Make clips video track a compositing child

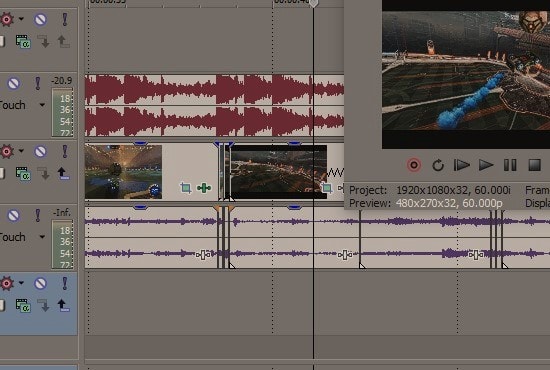pyautogui.click(x=43, y=174)
